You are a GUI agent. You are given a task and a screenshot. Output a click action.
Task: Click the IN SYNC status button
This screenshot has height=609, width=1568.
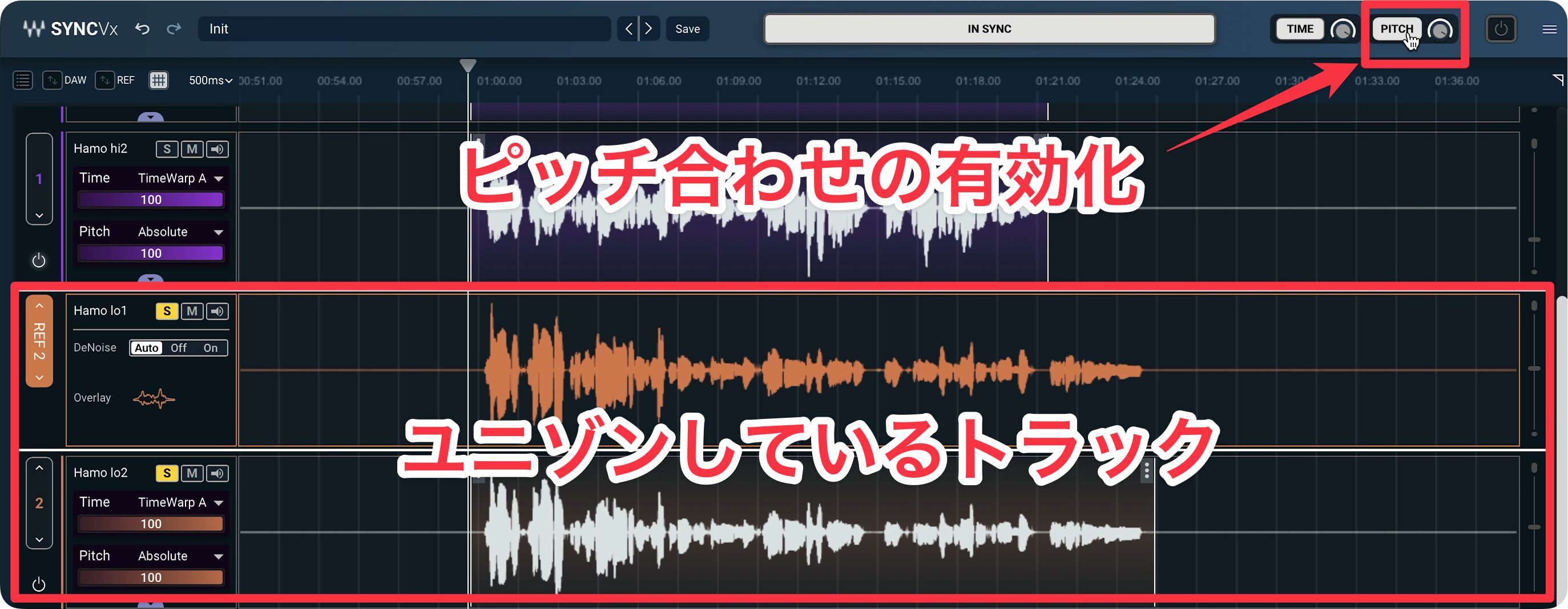[x=989, y=29]
